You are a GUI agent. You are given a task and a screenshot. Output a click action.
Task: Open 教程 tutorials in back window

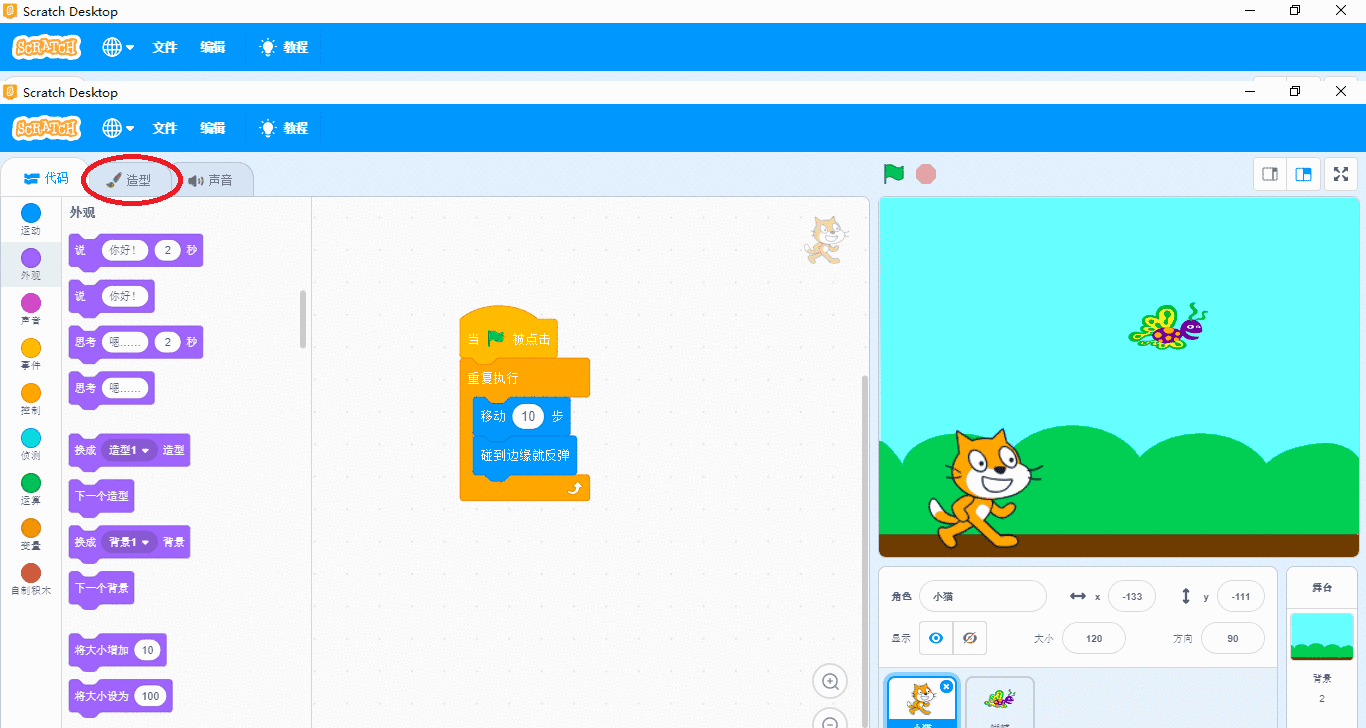tap(284, 47)
